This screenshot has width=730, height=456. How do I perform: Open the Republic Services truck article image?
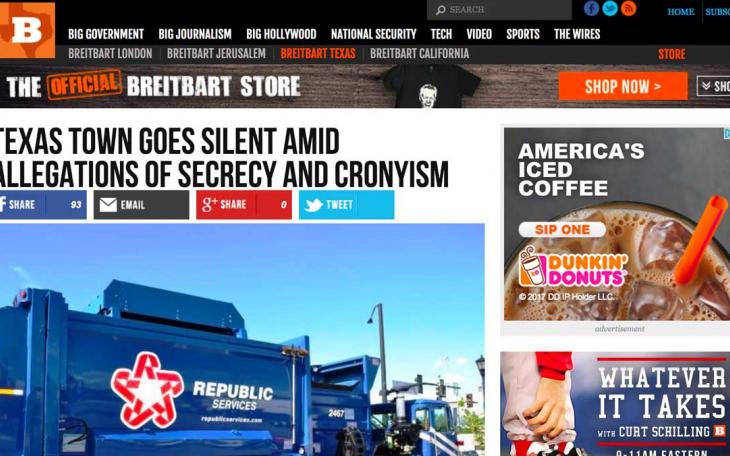click(242, 340)
